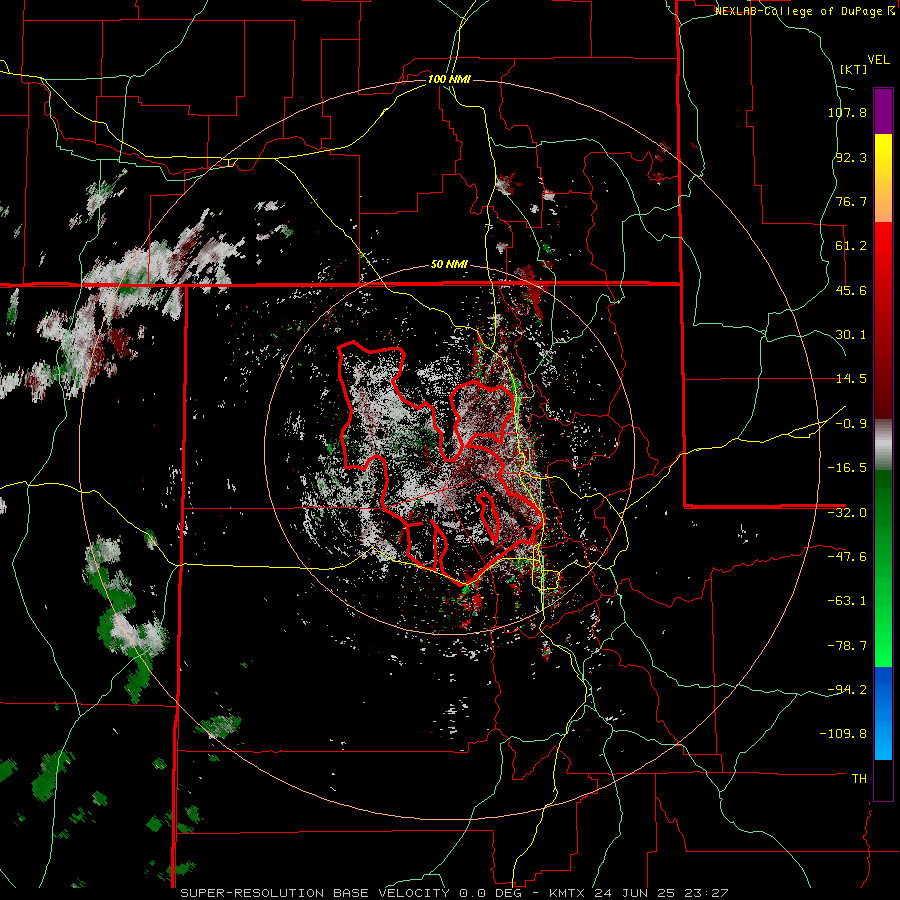The height and width of the screenshot is (900, 900).
Task: Select the 107.8 value on velocity scale
Action: tap(847, 112)
